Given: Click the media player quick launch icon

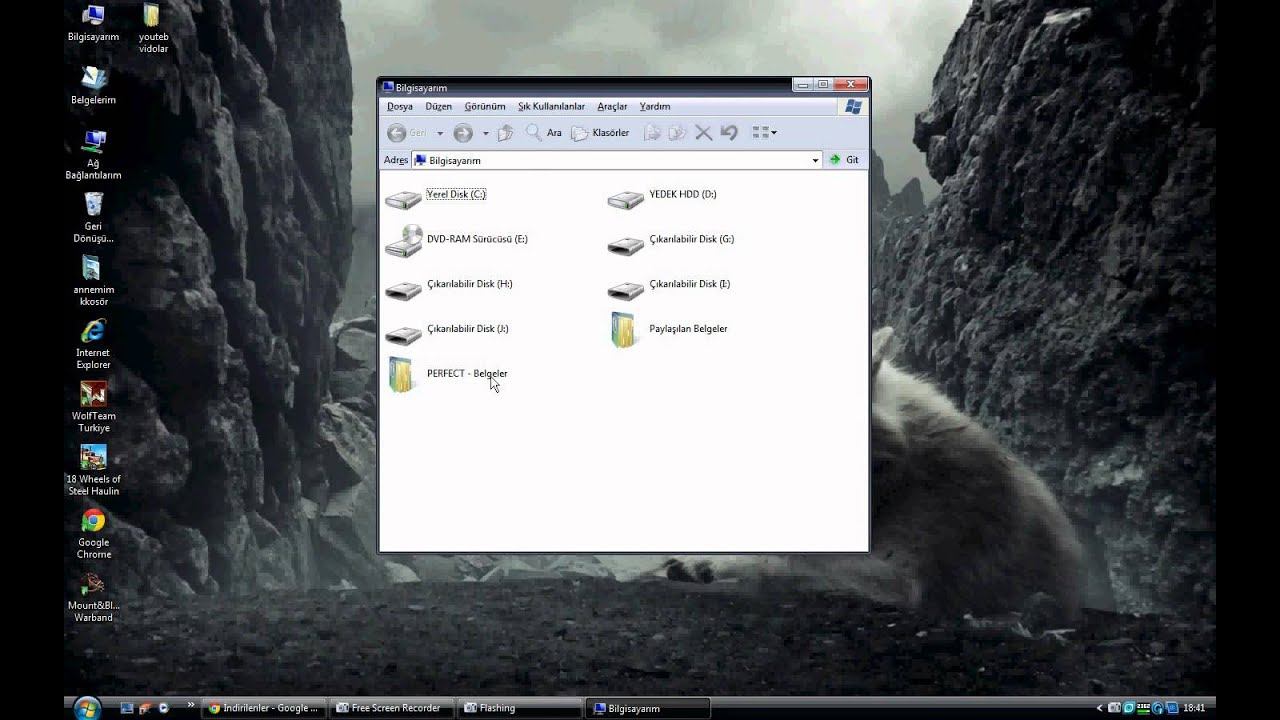Looking at the screenshot, I should (164, 708).
